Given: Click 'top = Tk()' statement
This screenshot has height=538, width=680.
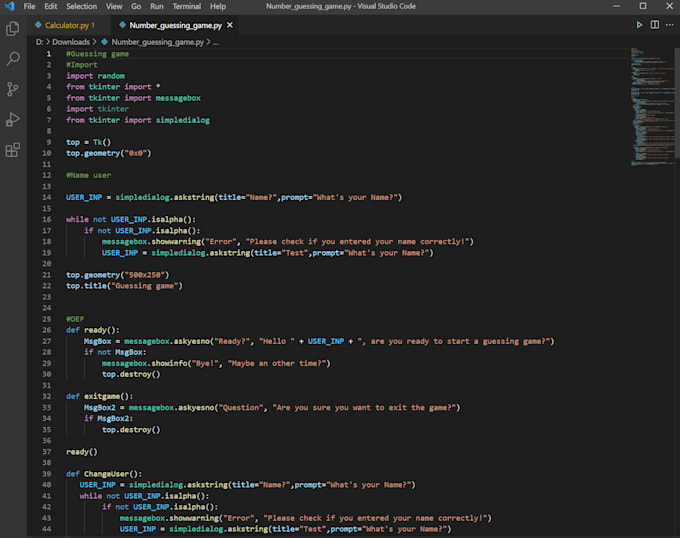Looking at the screenshot, I should (x=88, y=142).
